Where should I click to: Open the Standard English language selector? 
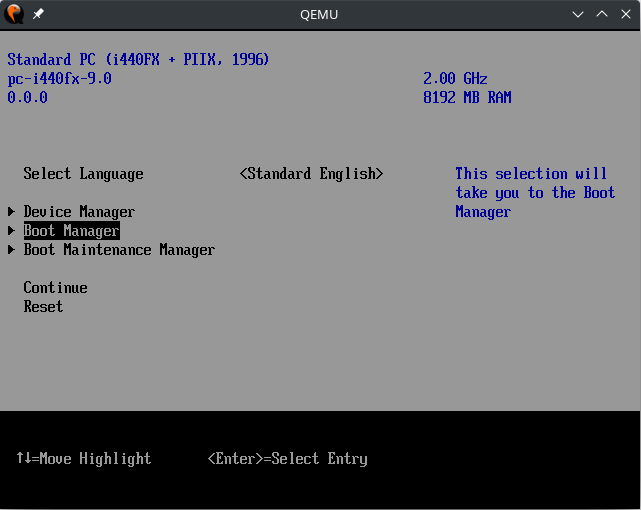point(311,174)
